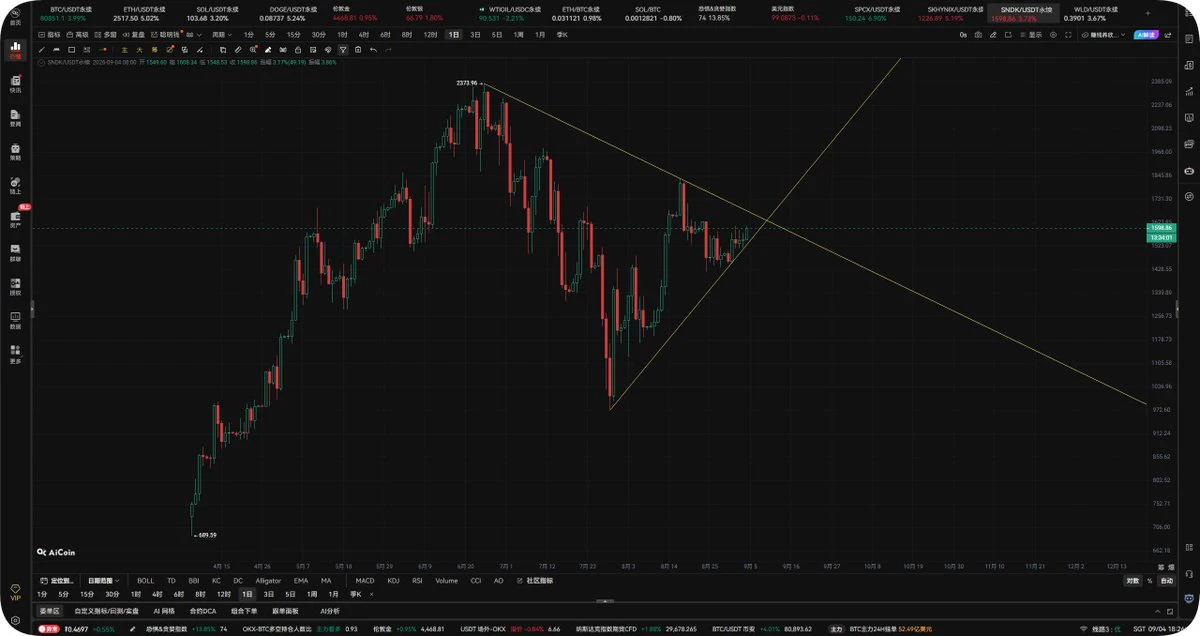Screen dimensions: 1200x636
Task: Select the filter funnel drawing icon
Action: click(x=343, y=49)
